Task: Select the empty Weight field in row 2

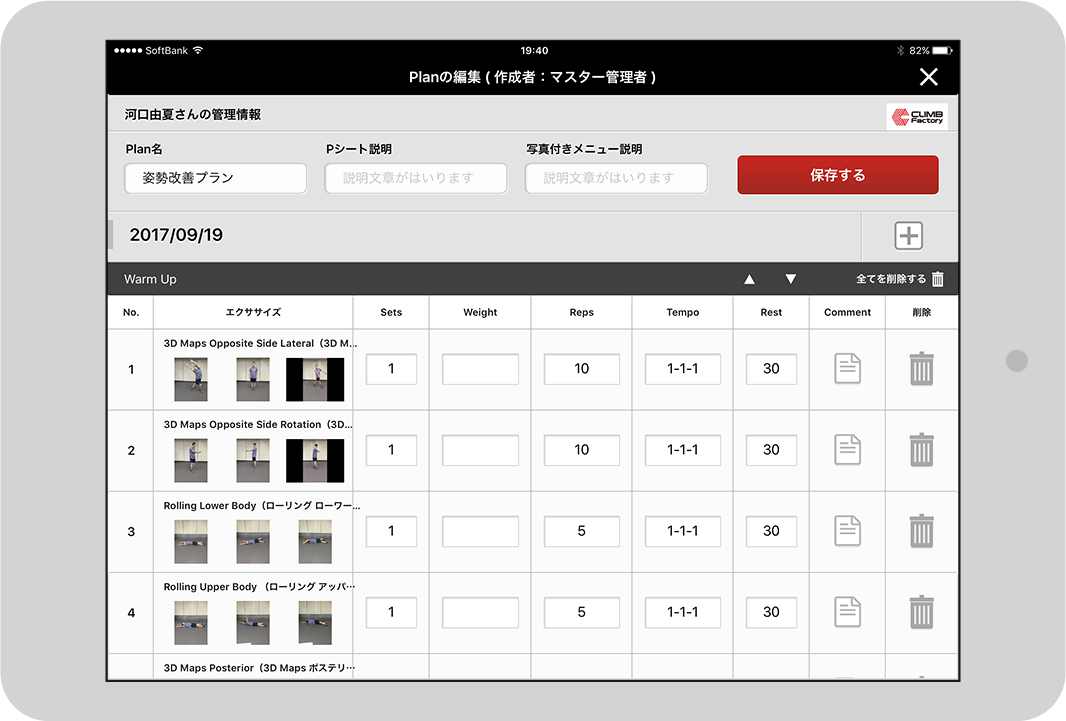Action: [x=480, y=450]
